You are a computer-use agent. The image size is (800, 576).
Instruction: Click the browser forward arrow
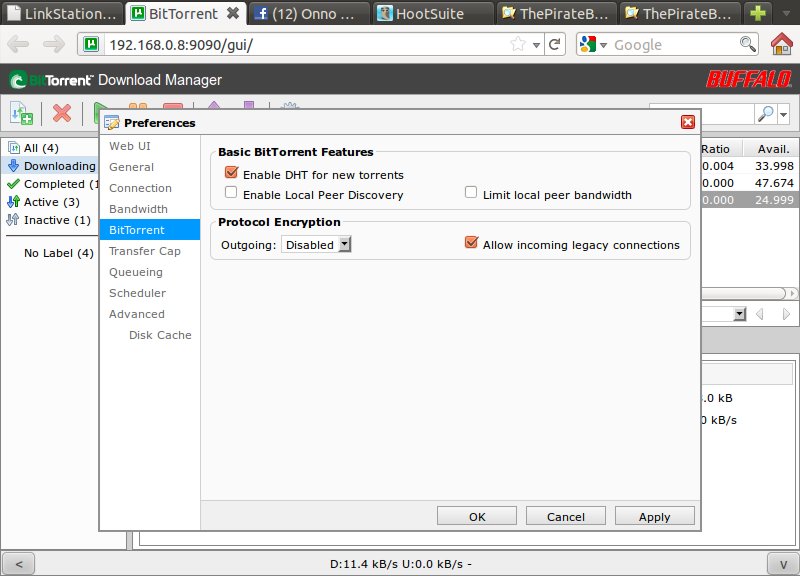(x=54, y=44)
